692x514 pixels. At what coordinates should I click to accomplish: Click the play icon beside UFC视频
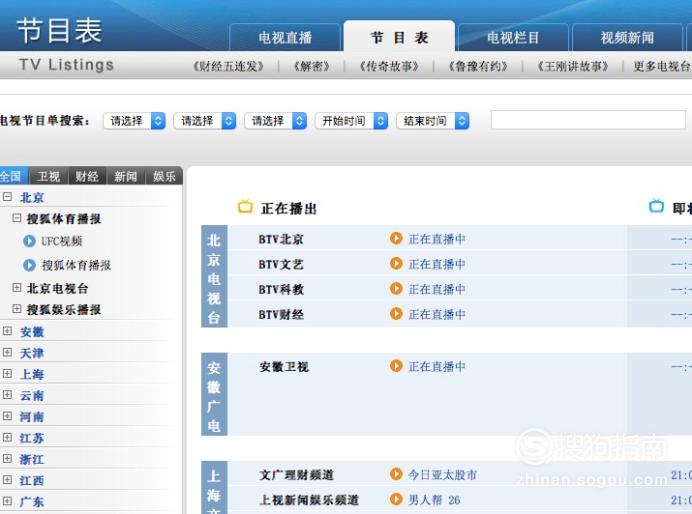(30, 241)
